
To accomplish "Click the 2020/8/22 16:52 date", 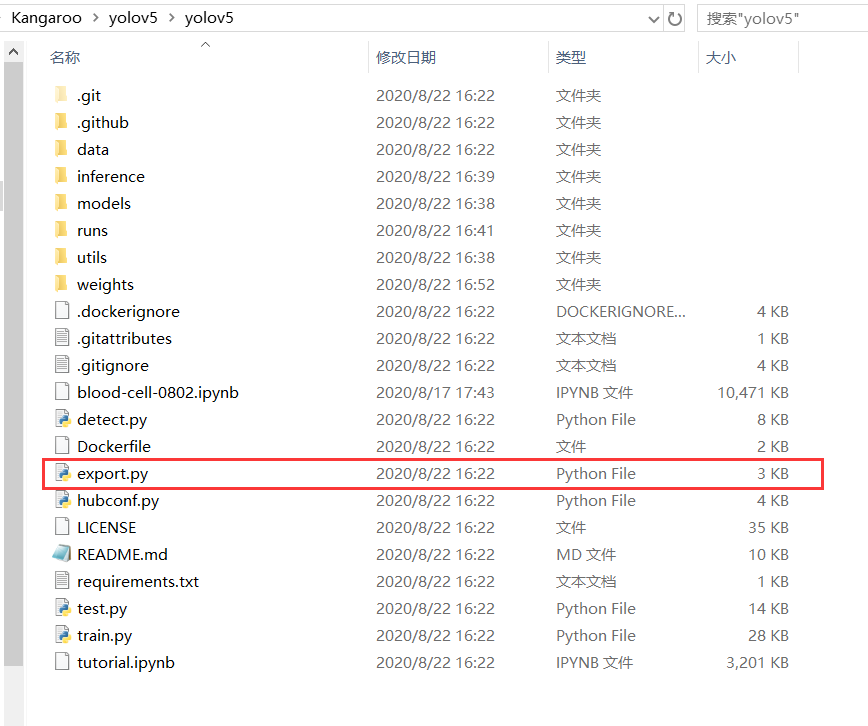I will [435, 285].
